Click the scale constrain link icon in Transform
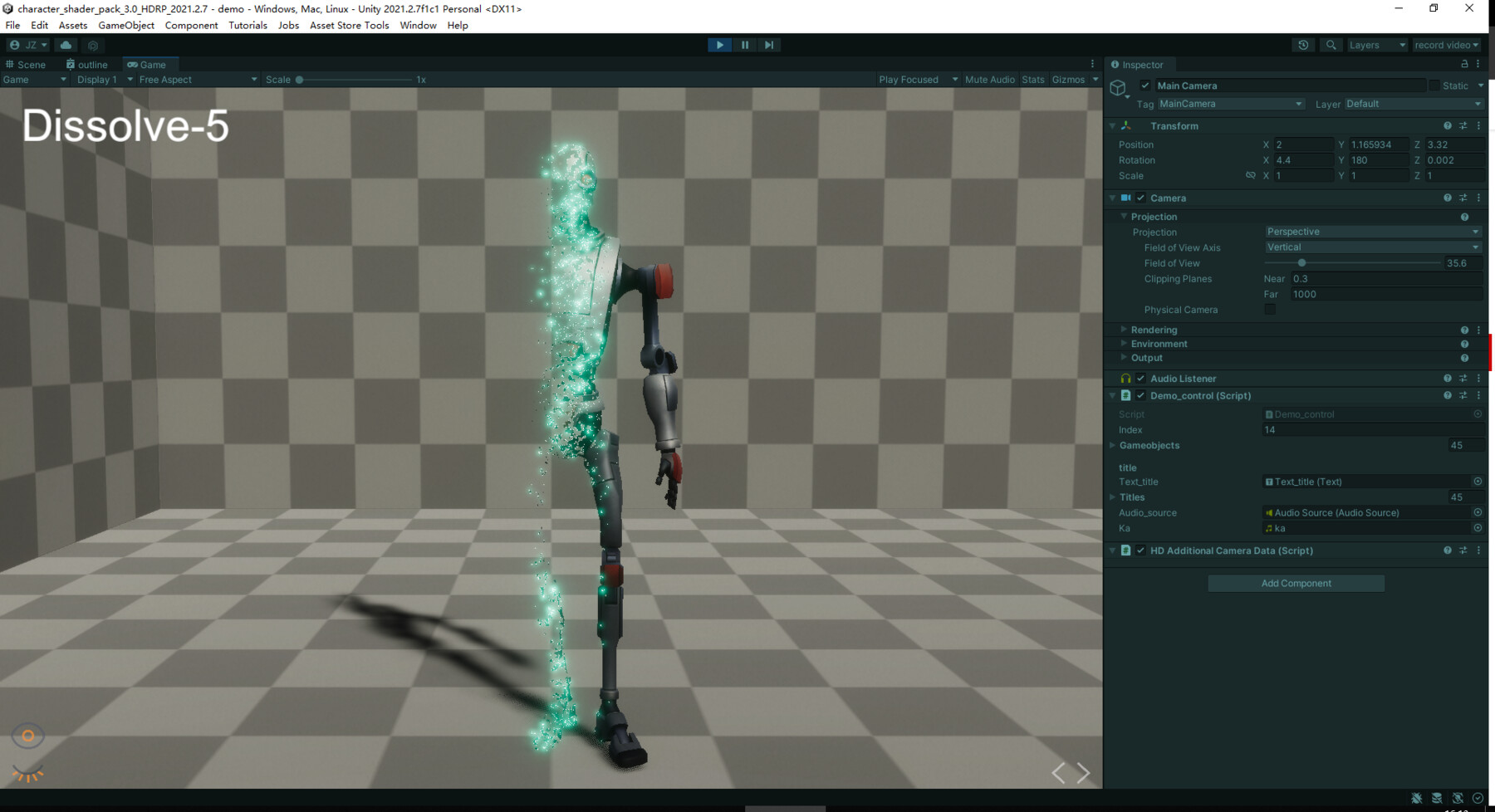 [1251, 175]
